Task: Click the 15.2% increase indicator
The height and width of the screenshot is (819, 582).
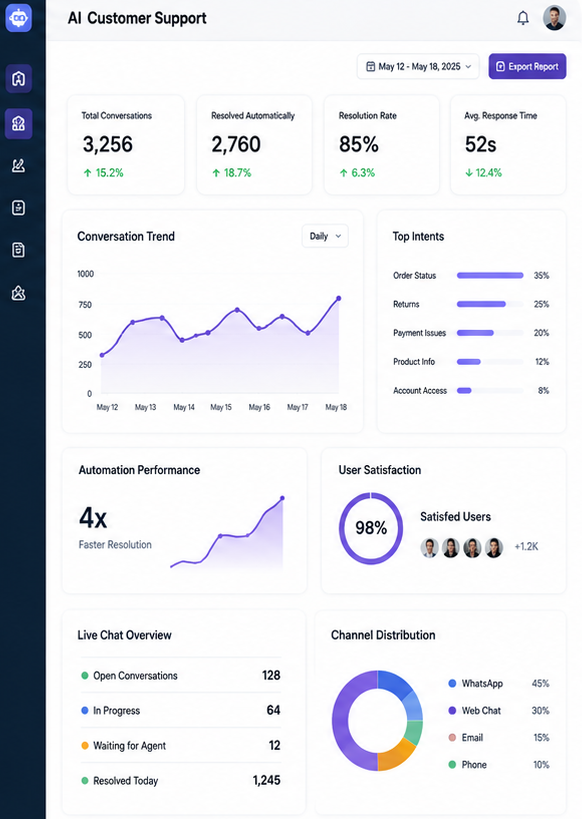Action: click(x=103, y=173)
